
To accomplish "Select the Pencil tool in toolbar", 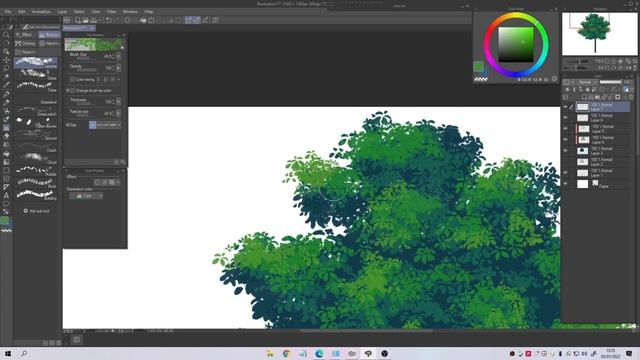I will (x=6, y=102).
